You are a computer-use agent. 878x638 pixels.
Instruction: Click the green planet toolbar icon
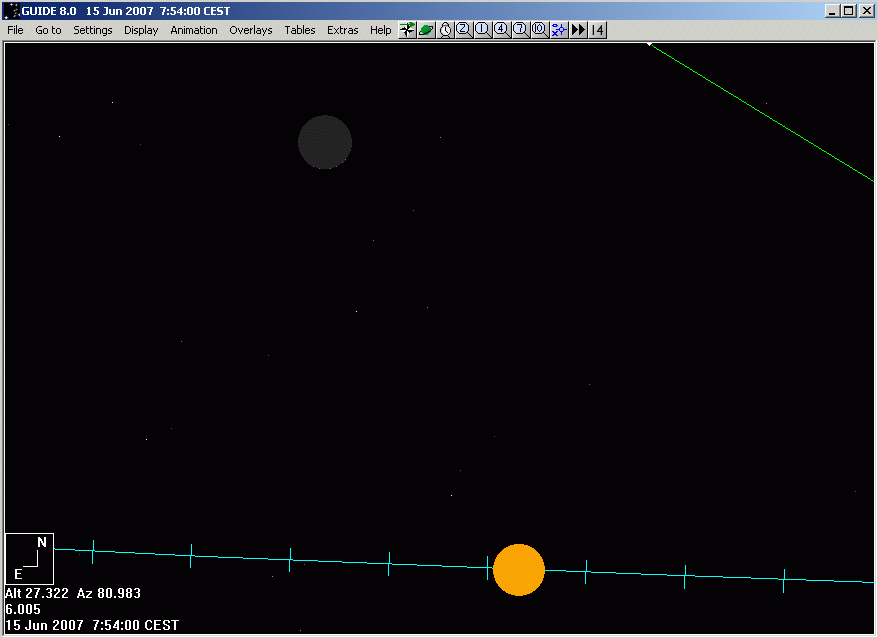pos(426,30)
